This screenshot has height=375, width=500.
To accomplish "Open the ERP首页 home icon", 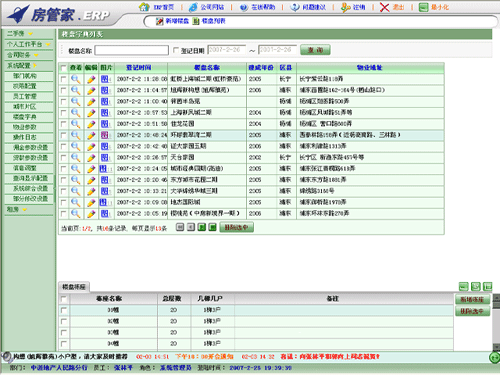I will pos(144,7).
